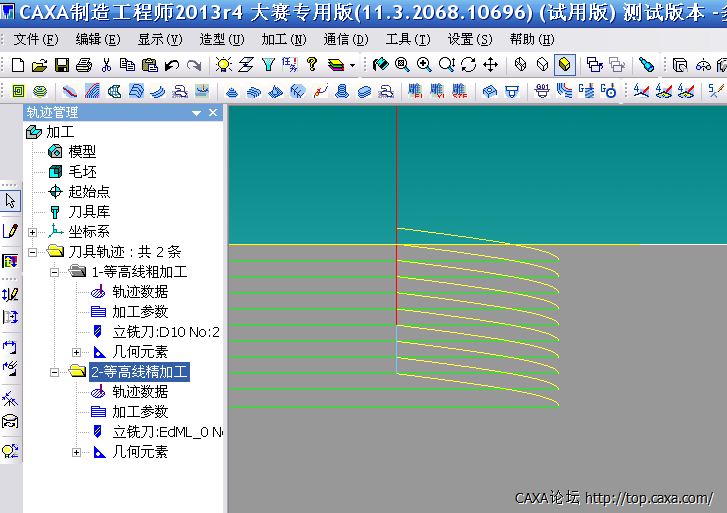Image resolution: width=727 pixels, height=513 pixels.
Task: Click the first 4-axis machining icon
Action: pyautogui.click(x=642, y=91)
